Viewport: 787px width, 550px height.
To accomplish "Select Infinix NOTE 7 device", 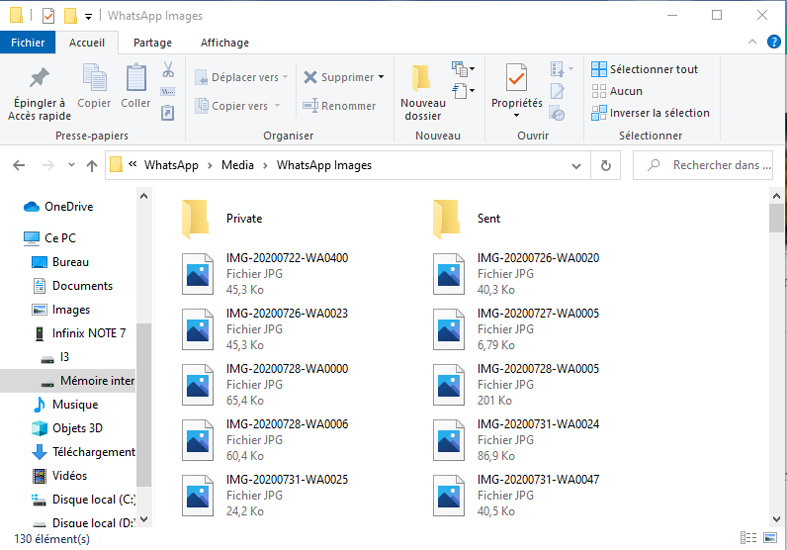I will (79, 333).
